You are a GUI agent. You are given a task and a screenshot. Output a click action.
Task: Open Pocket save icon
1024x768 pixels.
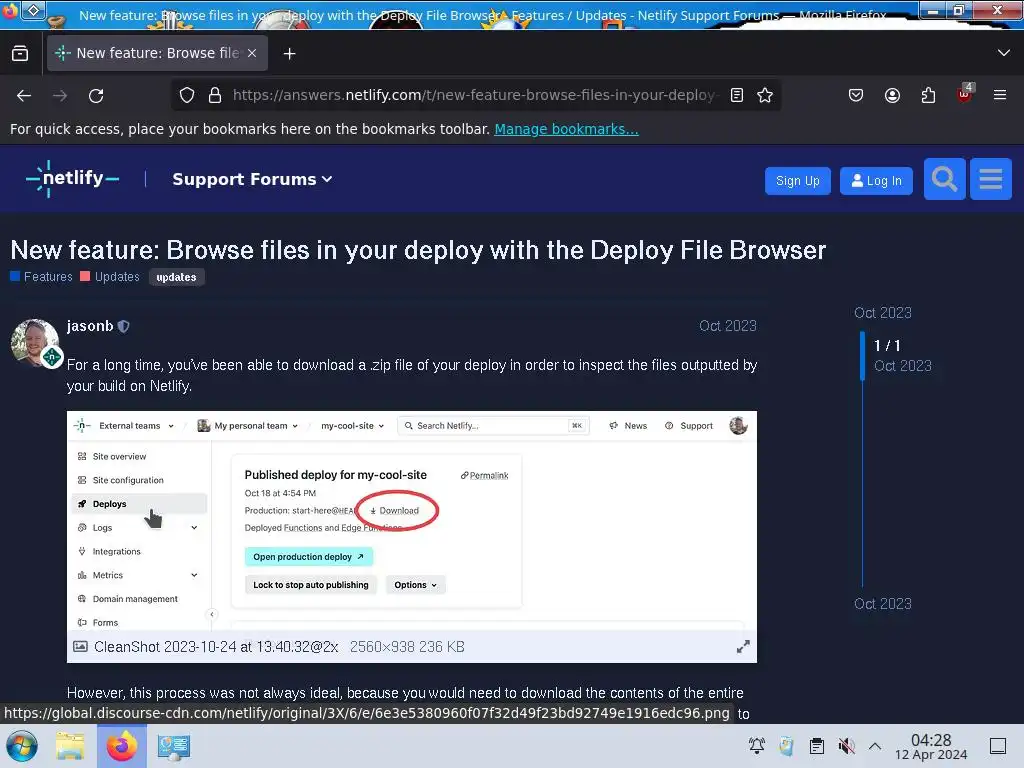tap(856, 95)
